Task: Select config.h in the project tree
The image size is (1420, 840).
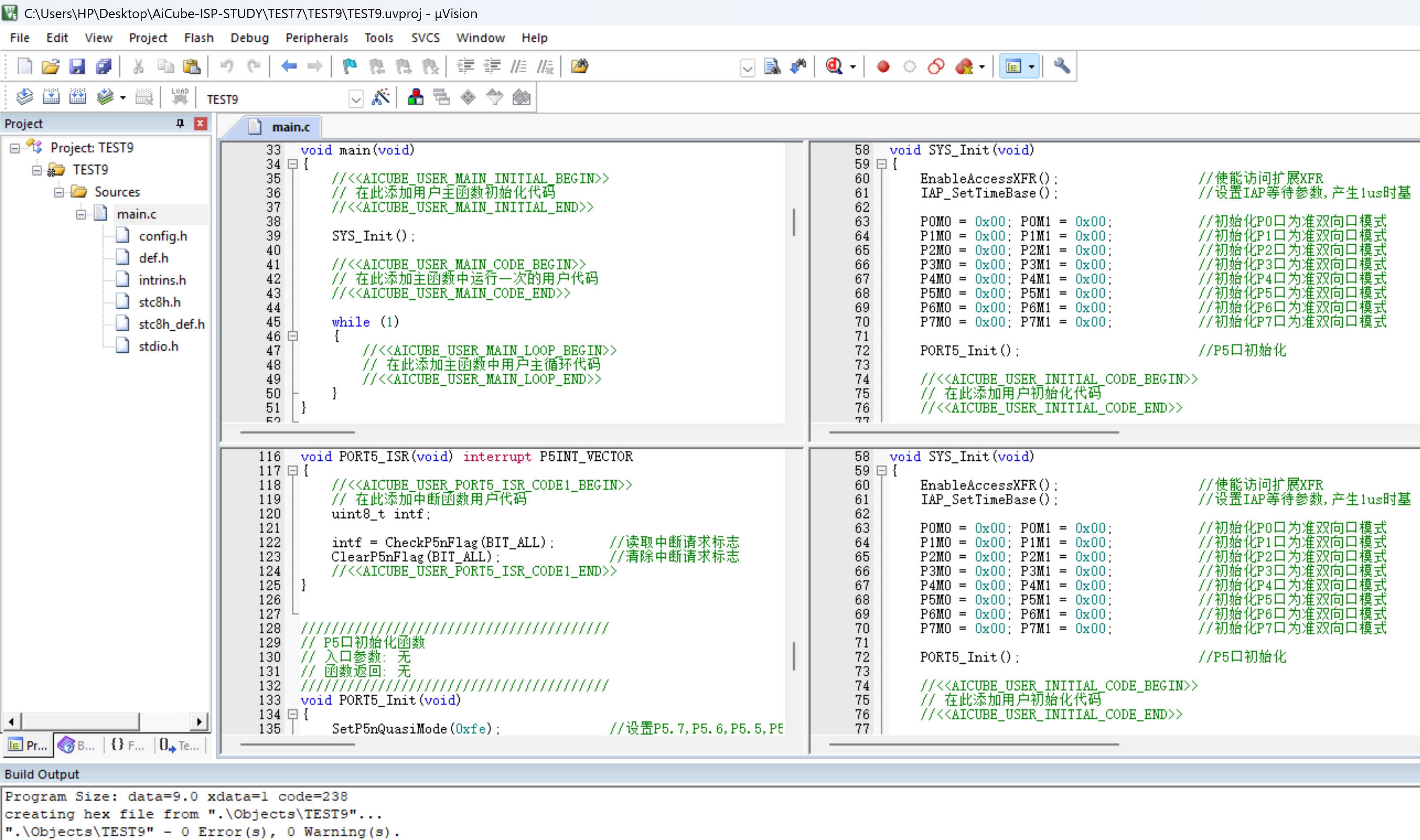Action: [162, 237]
